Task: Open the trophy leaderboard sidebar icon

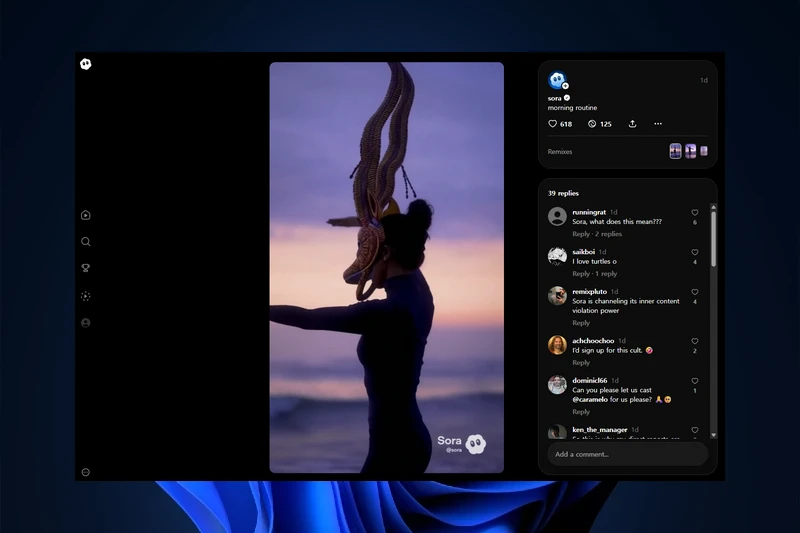Action: tap(86, 268)
